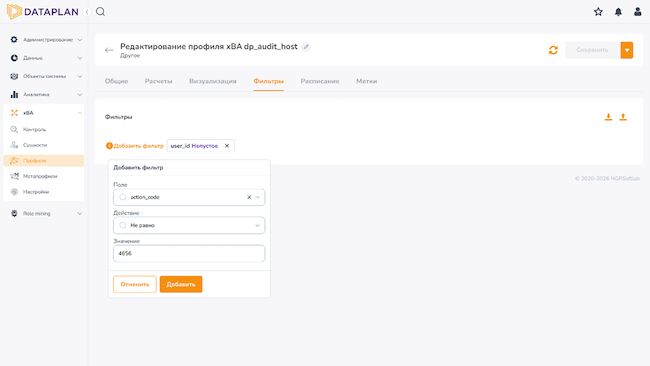Click the Сущности people icon
This screenshot has width=650, height=366.
14,145
